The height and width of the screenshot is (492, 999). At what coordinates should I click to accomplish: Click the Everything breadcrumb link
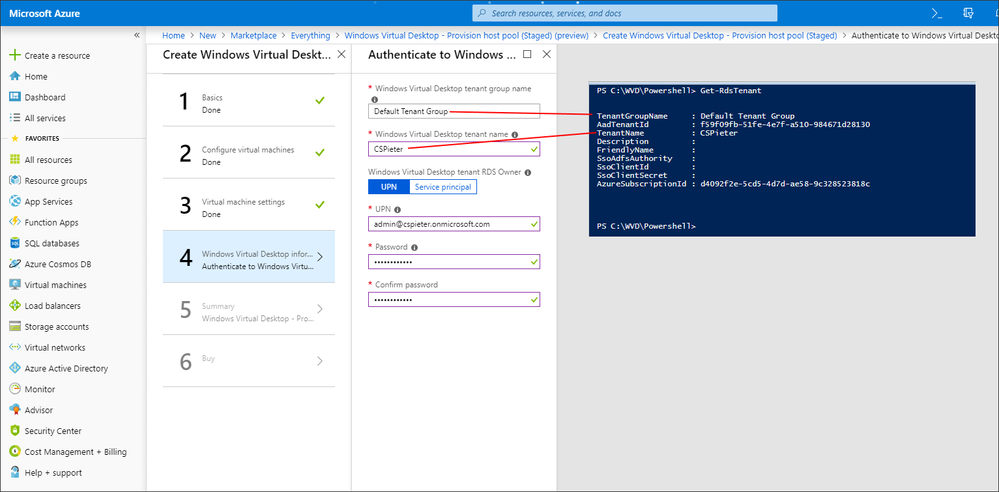pos(311,36)
